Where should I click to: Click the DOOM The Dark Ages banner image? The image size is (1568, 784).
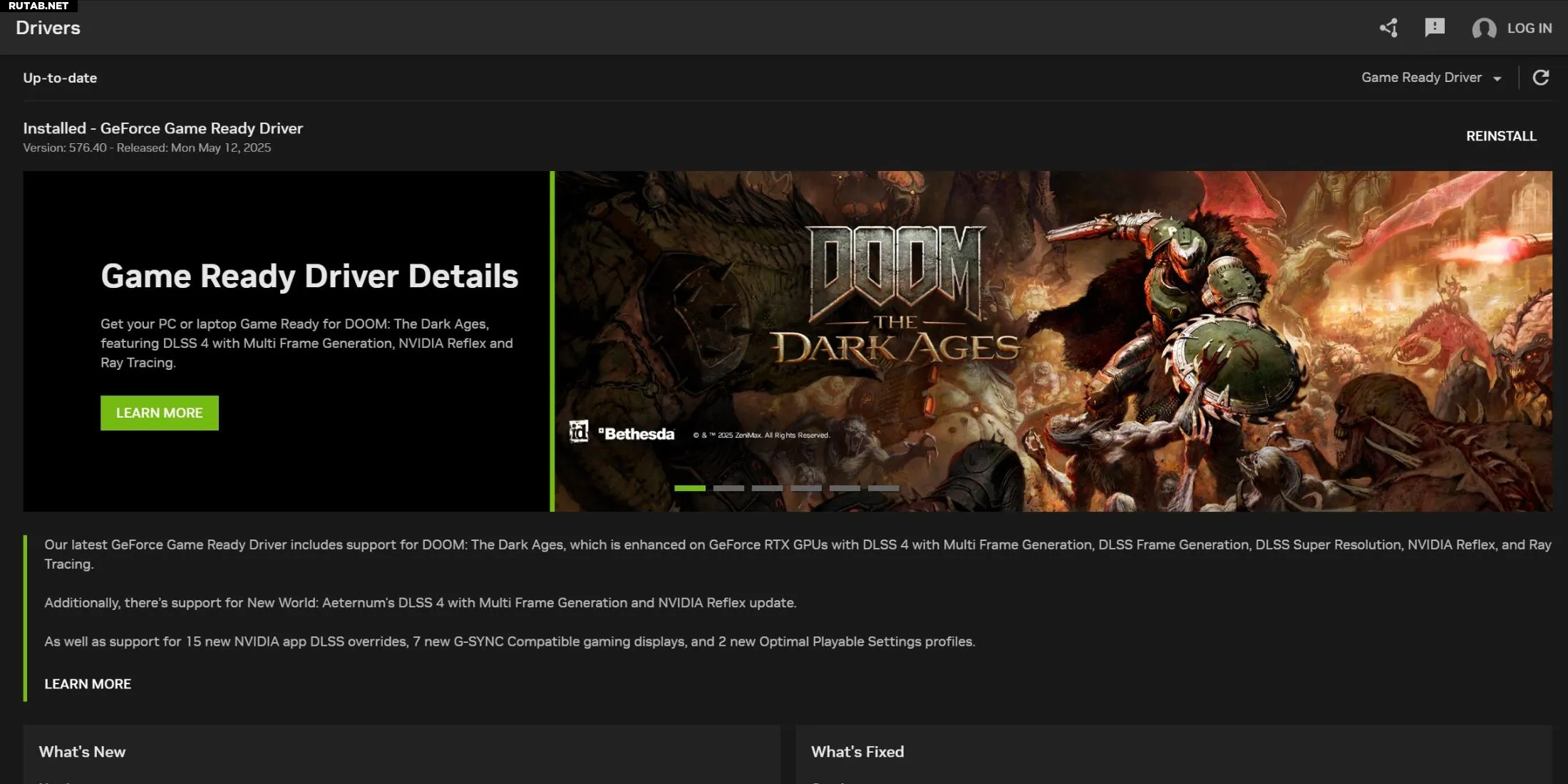[x=1053, y=341]
